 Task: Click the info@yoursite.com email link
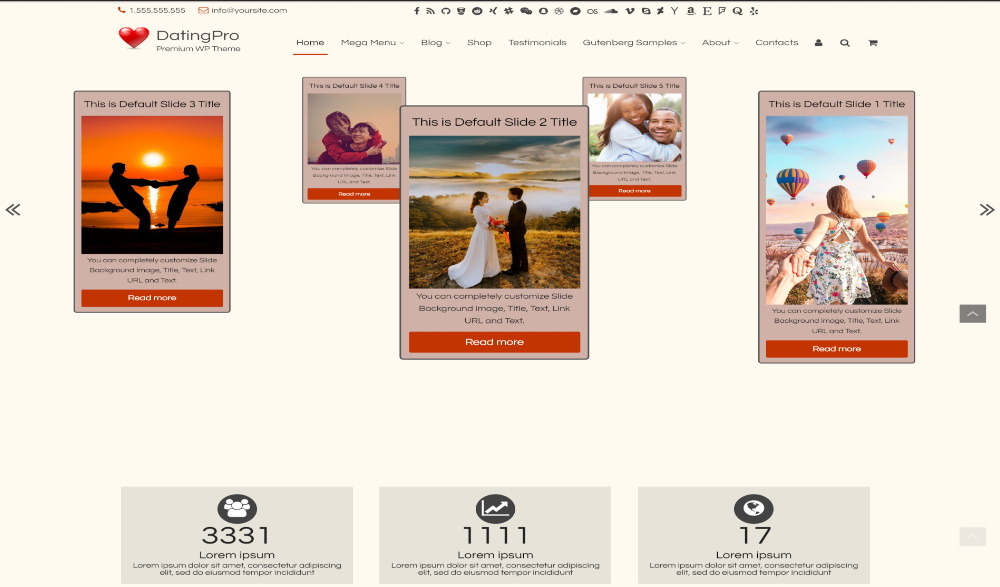243,10
